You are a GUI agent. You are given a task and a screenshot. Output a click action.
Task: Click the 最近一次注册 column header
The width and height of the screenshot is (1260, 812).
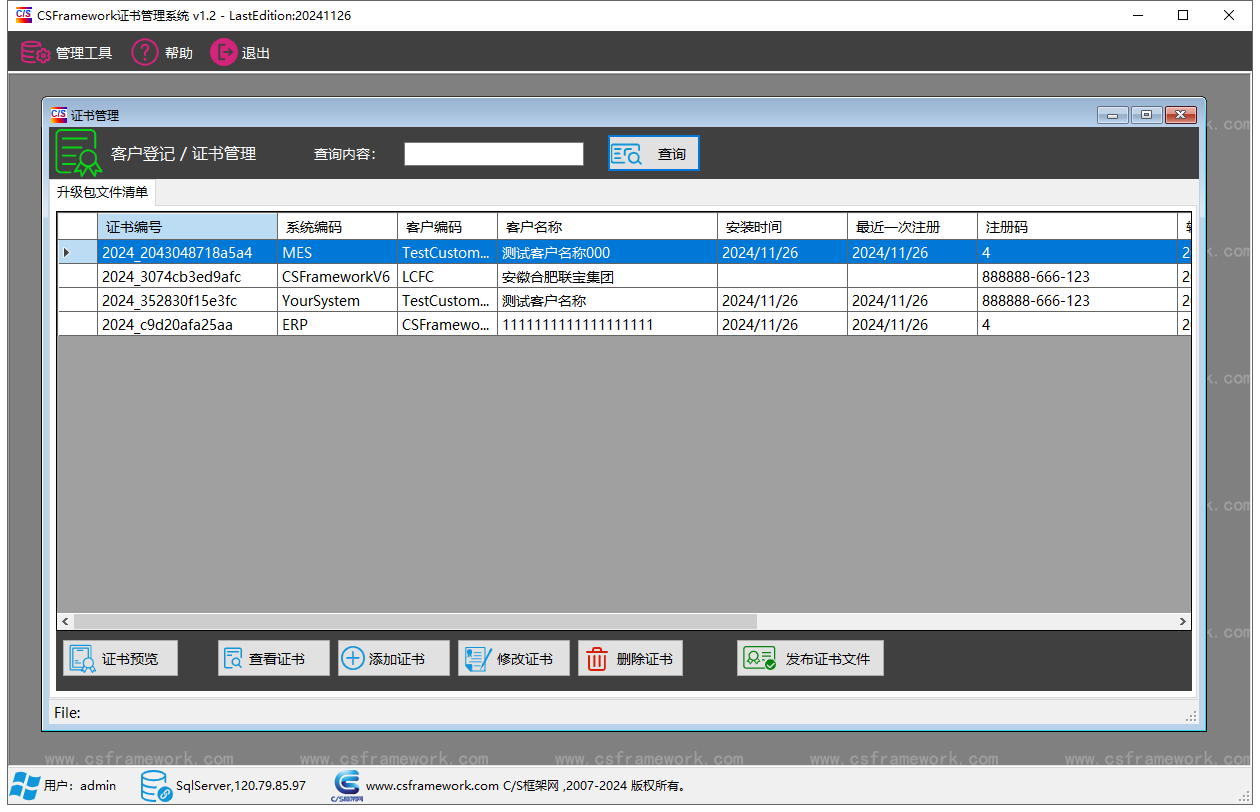pos(912,227)
